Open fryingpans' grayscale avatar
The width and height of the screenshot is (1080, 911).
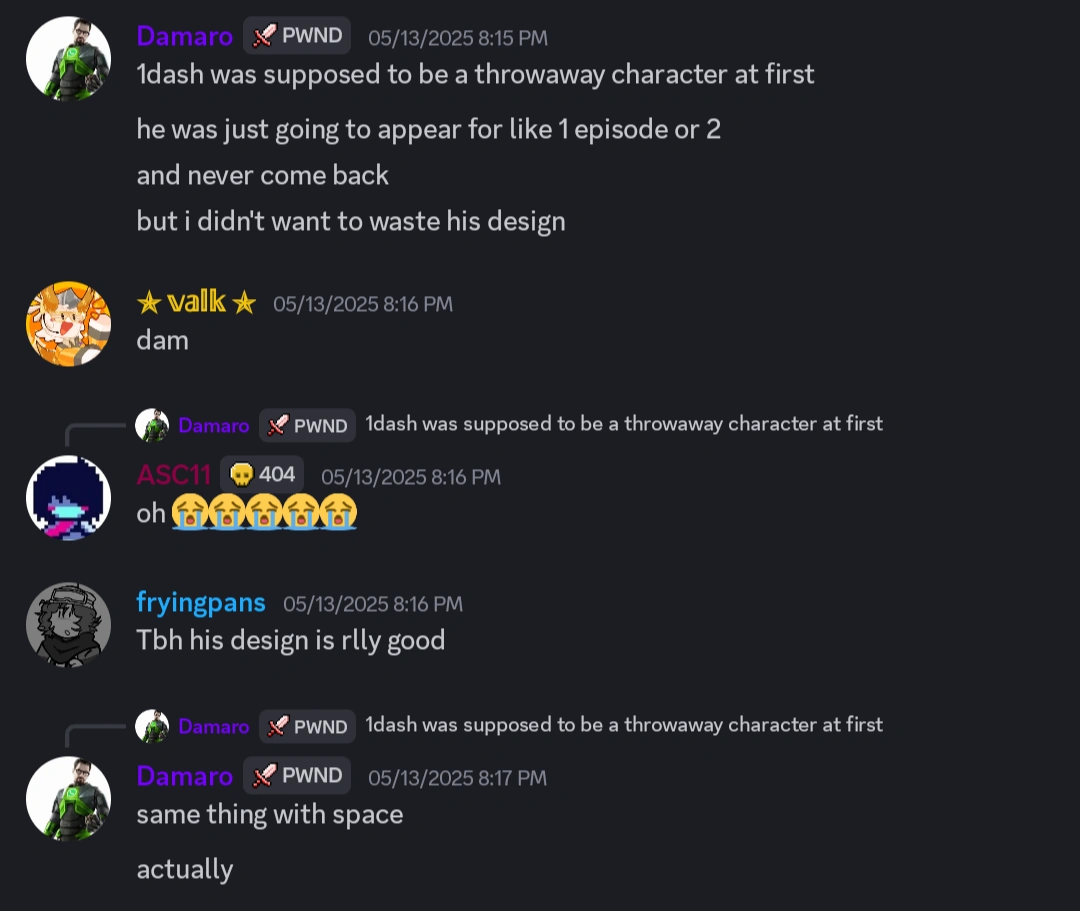[x=68, y=625]
